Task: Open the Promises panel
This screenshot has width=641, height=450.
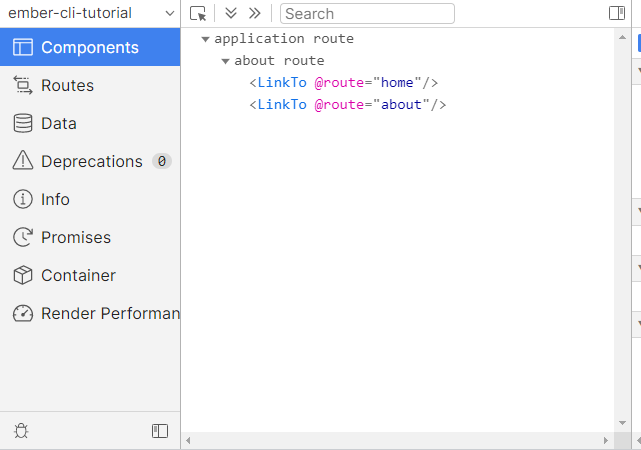Action: 90,237
